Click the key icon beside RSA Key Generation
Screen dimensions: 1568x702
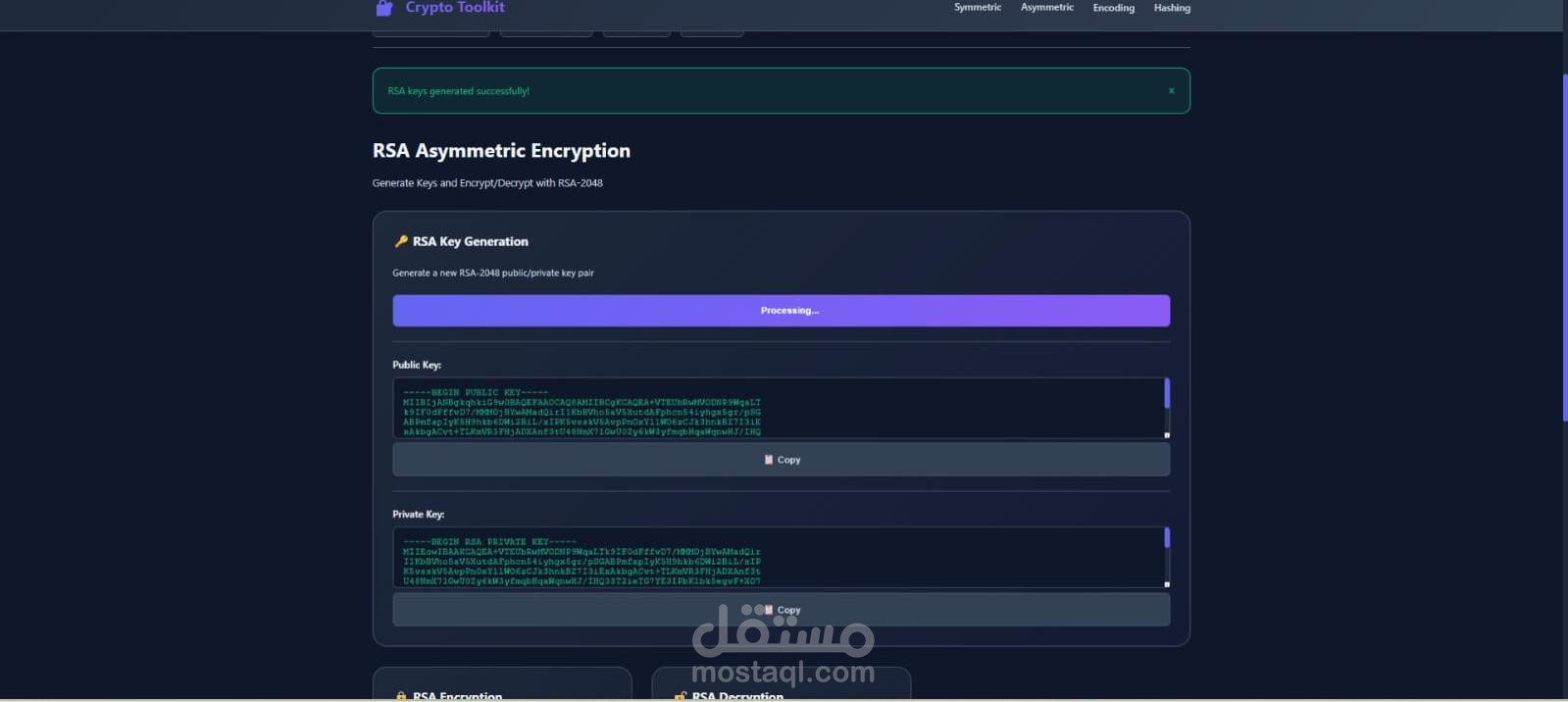(x=400, y=241)
